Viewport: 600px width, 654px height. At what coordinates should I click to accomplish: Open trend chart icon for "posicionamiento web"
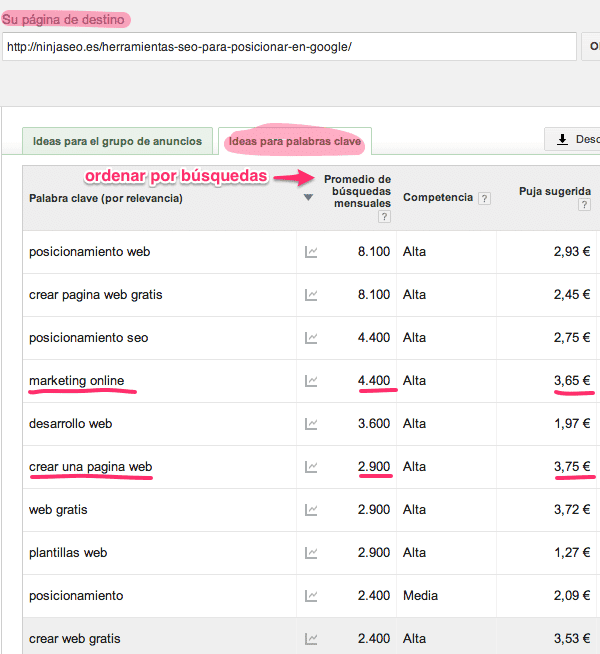tap(311, 252)
